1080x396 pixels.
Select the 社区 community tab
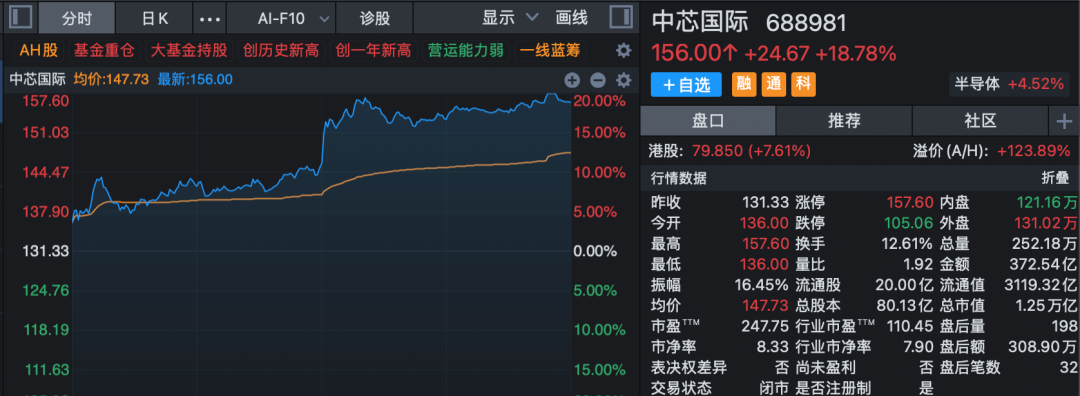980,122
